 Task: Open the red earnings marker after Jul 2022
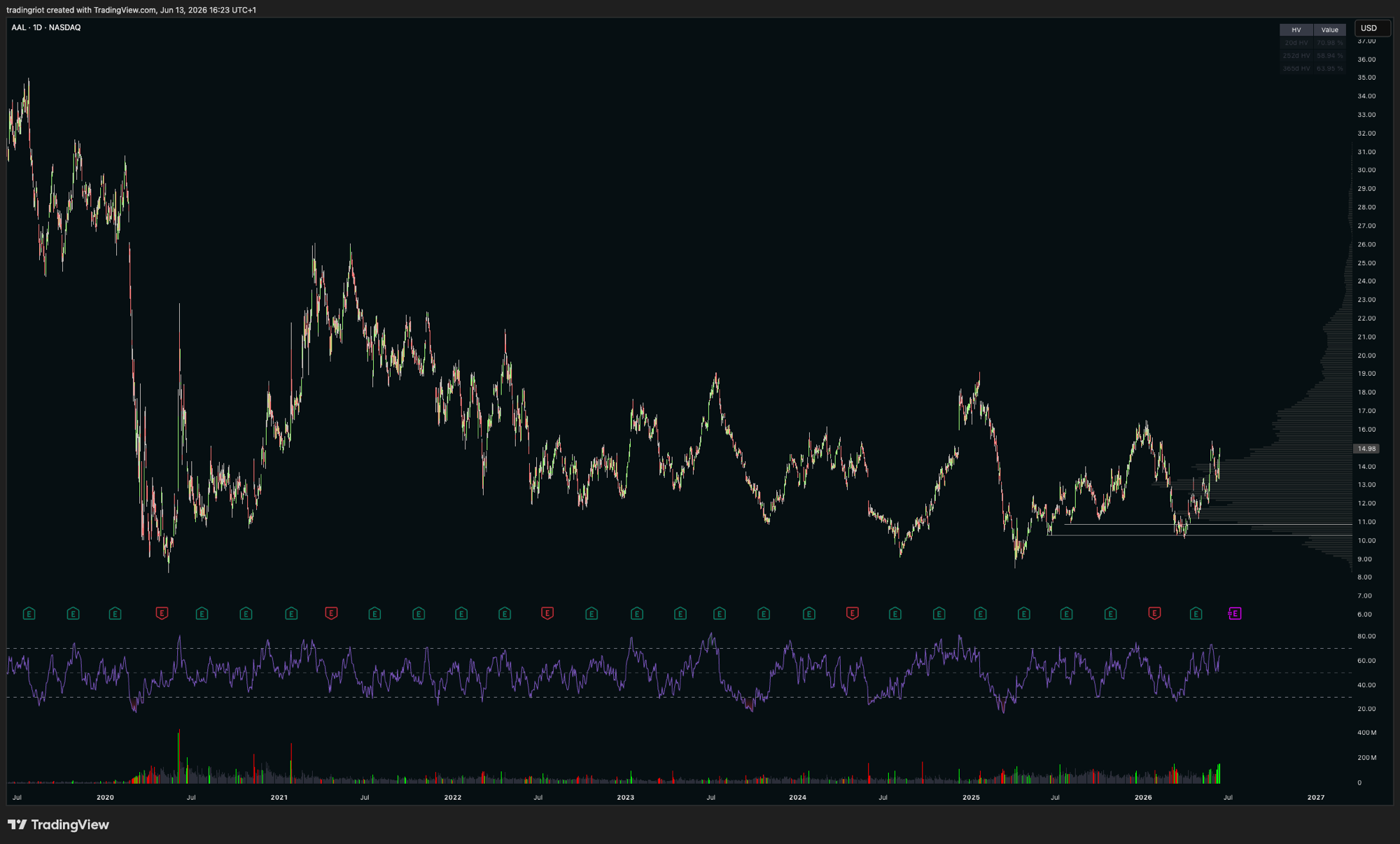tap(547, 614)
